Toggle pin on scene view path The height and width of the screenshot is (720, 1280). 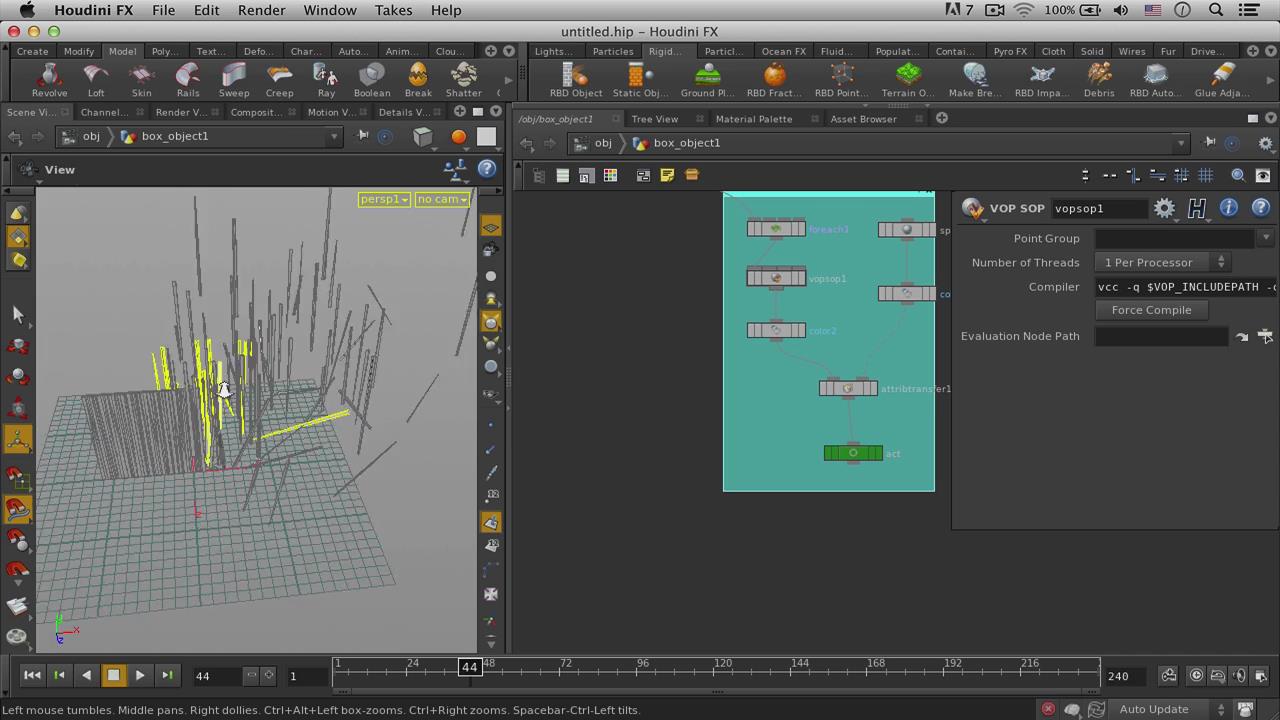362,136
